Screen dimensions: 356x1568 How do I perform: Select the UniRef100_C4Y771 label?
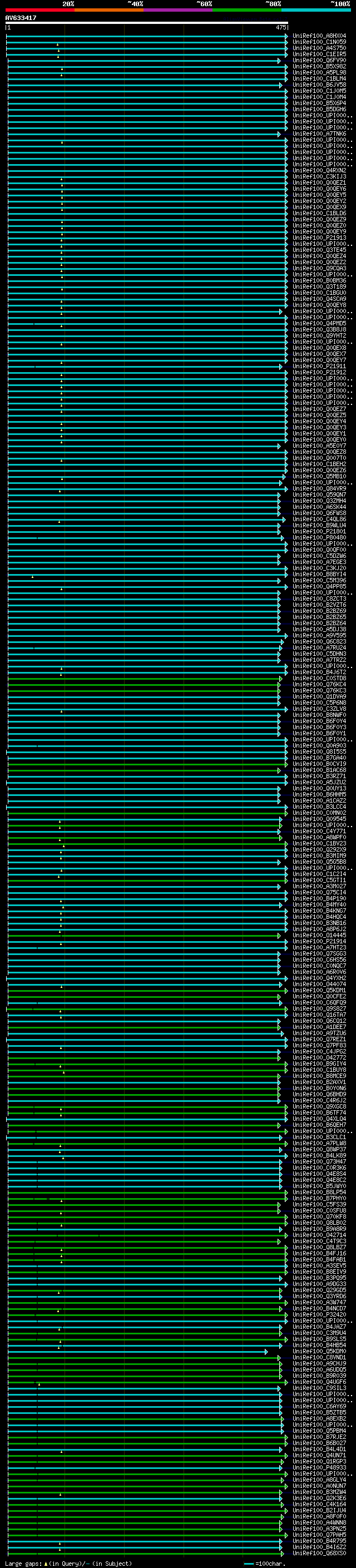tap(319, 832)
